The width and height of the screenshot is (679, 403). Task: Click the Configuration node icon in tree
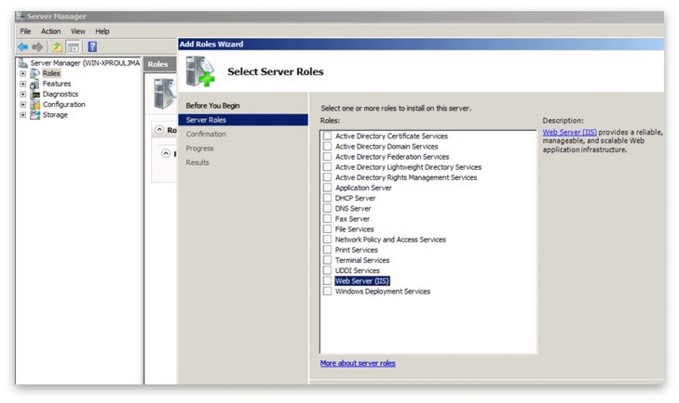coord(35,104)
